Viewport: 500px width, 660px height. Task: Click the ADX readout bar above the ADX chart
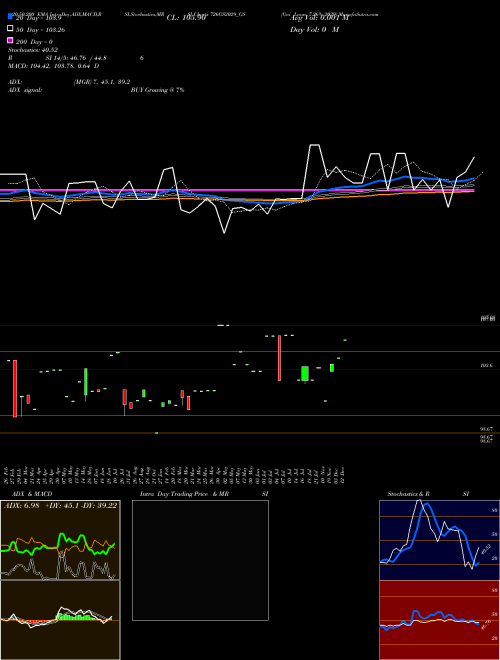pos(60,505)
